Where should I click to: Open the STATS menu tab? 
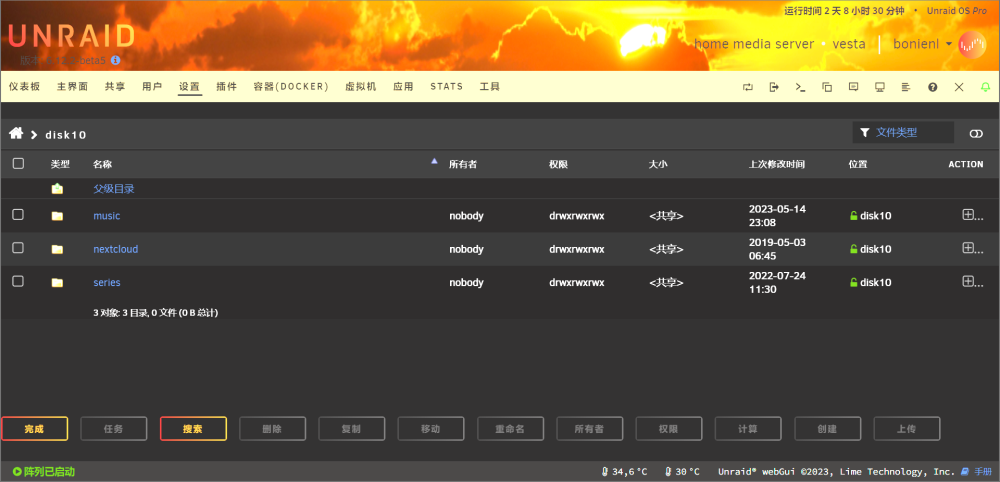coord(446,87)
